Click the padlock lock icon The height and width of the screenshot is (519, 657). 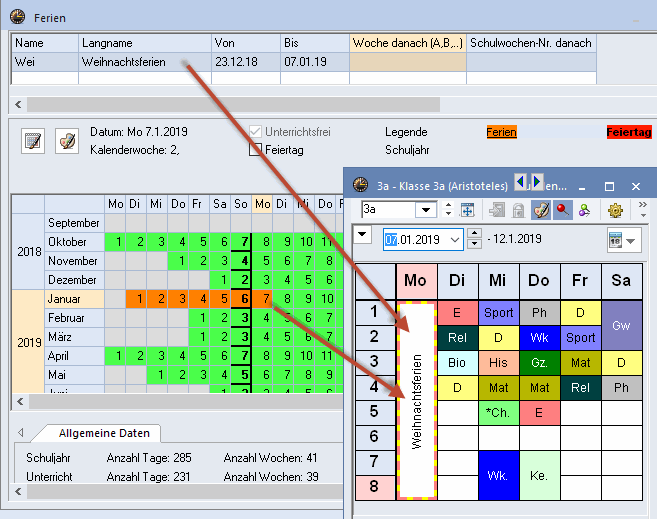518,210
